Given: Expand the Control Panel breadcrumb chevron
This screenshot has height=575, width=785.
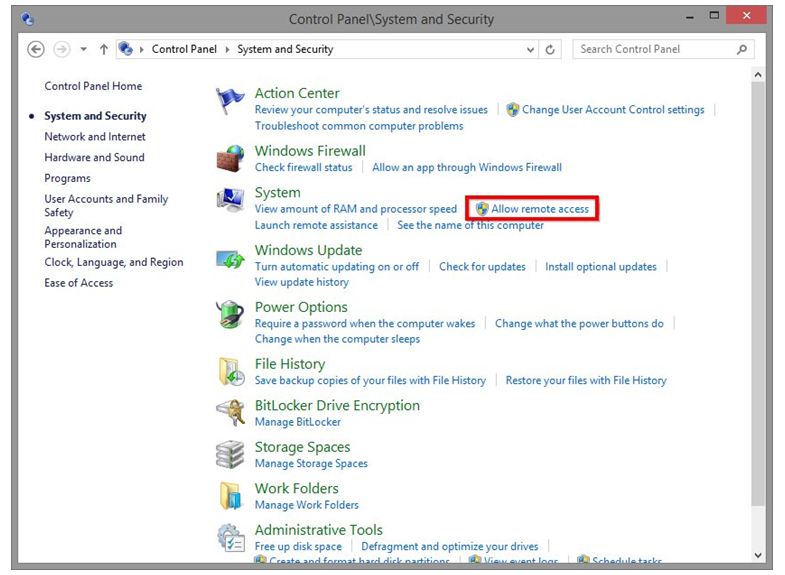Looking at the screenshot, I should [x=228, y=49].
